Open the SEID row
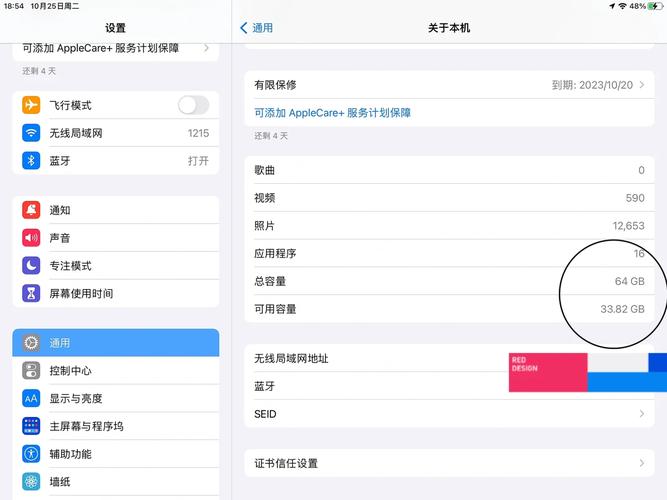This screenshot has width=667, height=500. point(449,414)
